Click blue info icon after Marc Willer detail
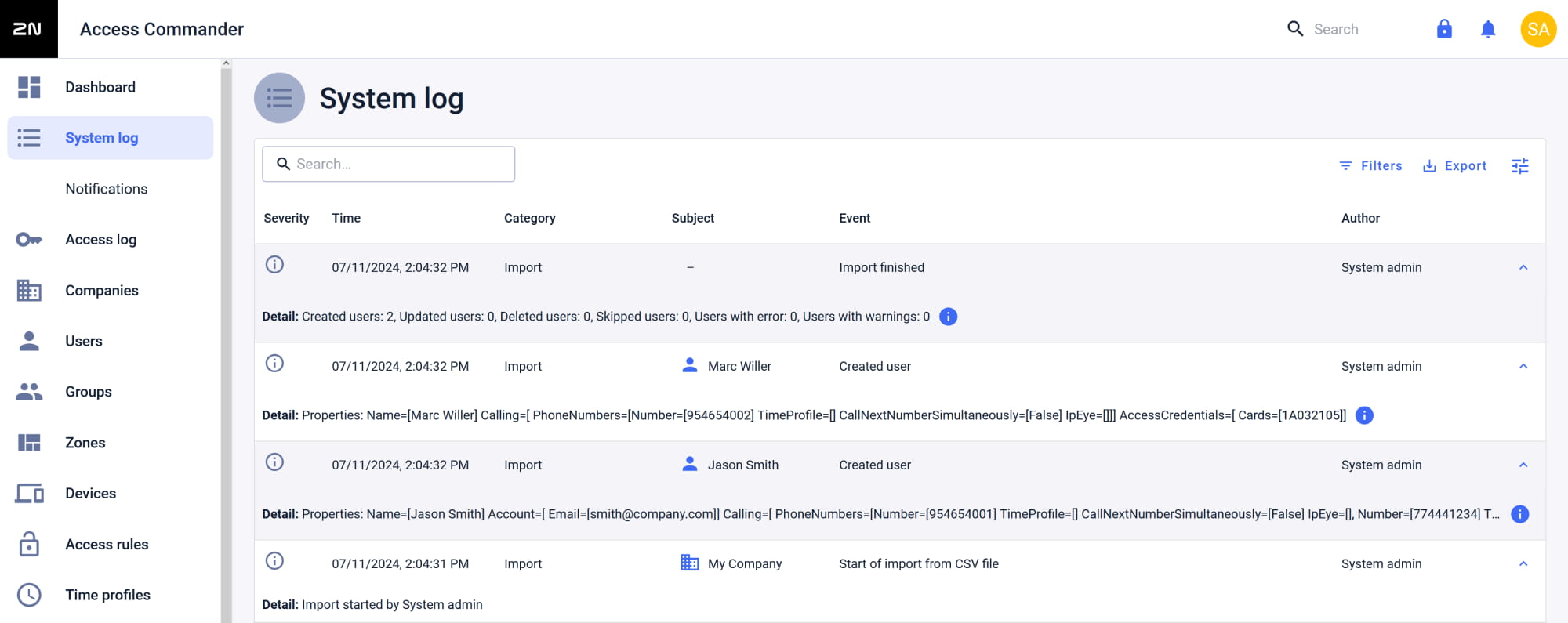This screenshot has width=1568, height=623. point(1364,415)
